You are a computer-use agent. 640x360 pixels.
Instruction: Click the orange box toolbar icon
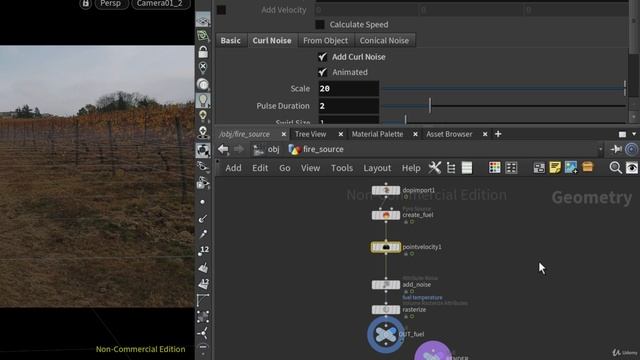[587, 167]
